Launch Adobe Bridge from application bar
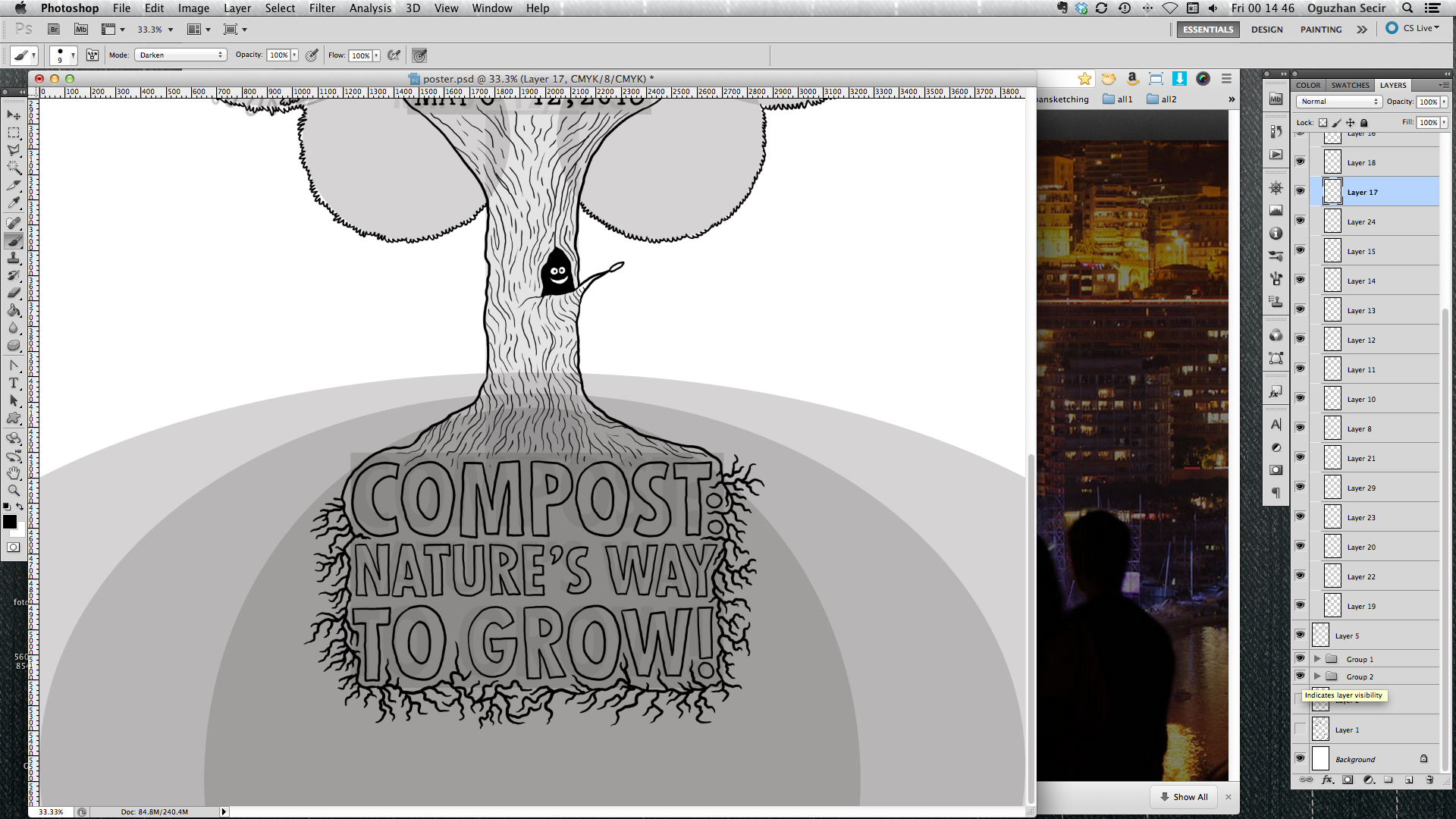 [54, 30]
